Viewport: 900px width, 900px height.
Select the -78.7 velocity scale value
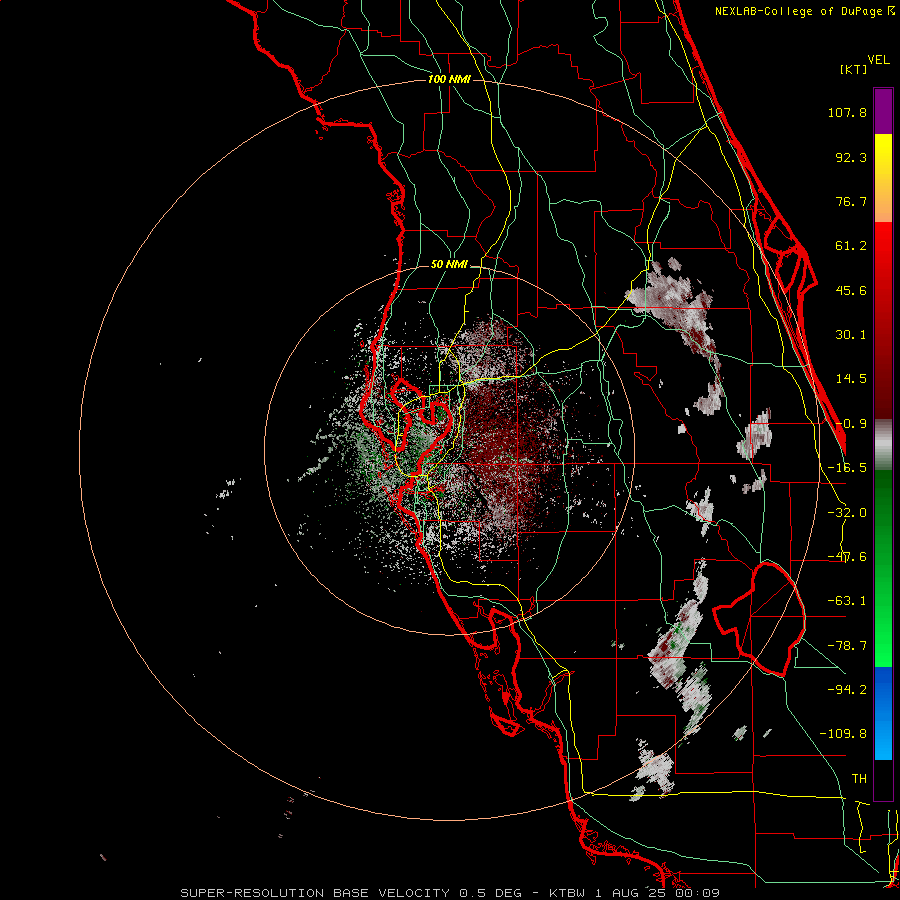pyautogui.click(x=847, y=646)
